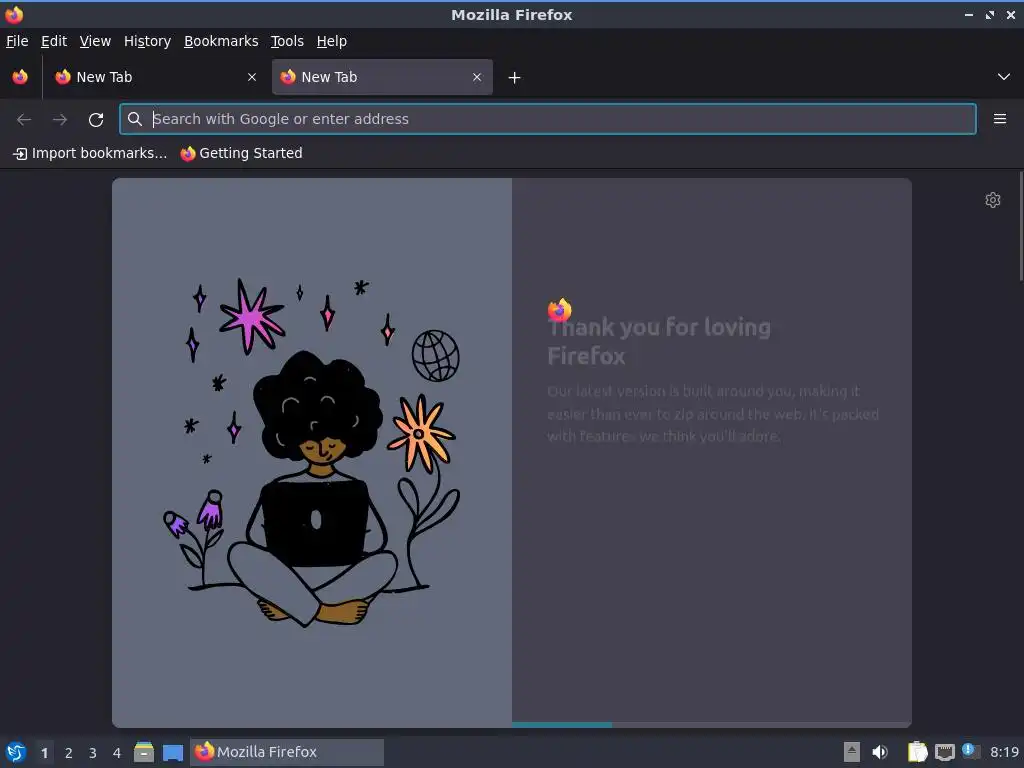This screenshot has height=768, width=1024.
Task: Open the network status tray icon
Action: tap(944, 753)
